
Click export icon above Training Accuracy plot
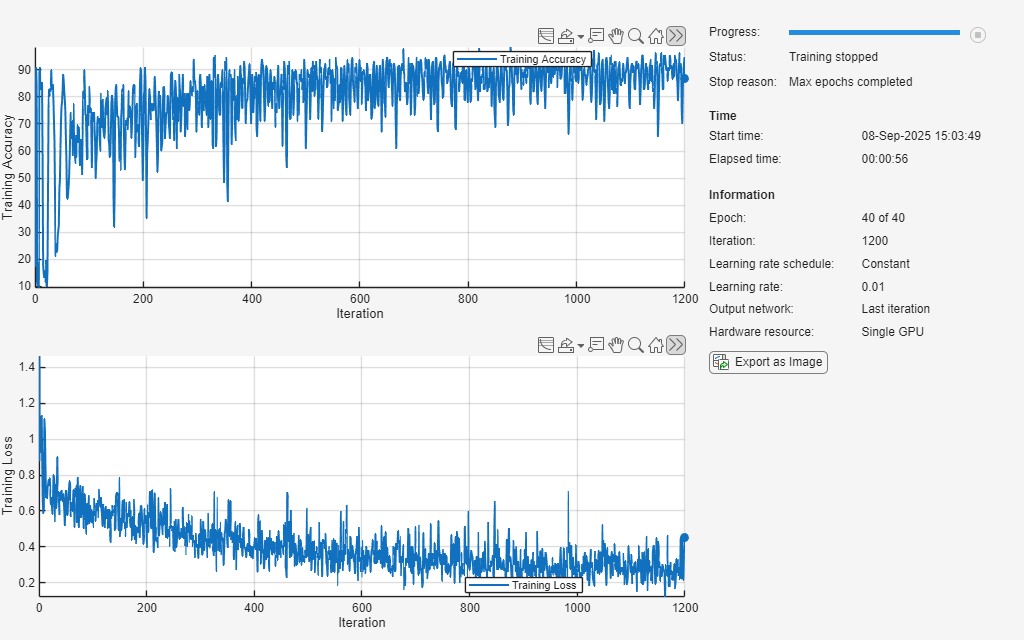tap(566, 36)
